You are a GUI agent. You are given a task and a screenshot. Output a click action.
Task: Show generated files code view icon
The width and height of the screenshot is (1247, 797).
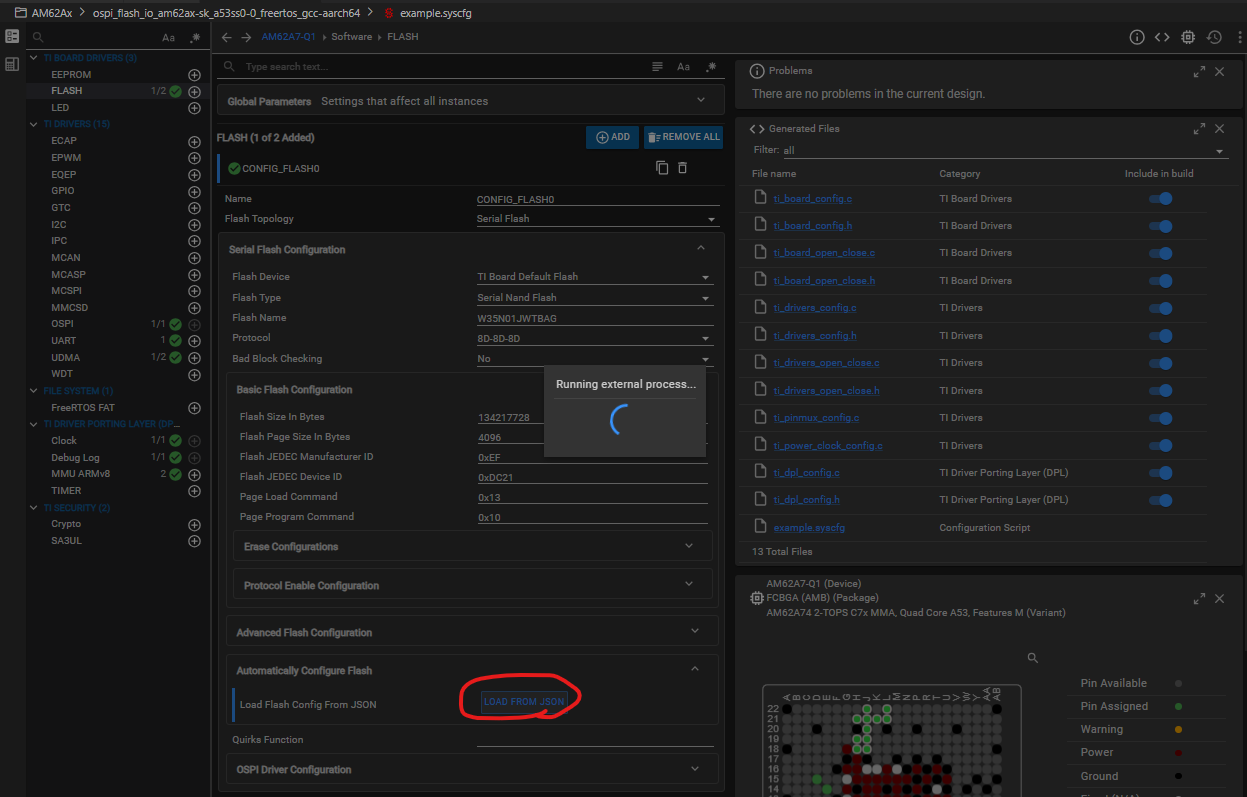pyautogui.click(x=1162, y=37)
